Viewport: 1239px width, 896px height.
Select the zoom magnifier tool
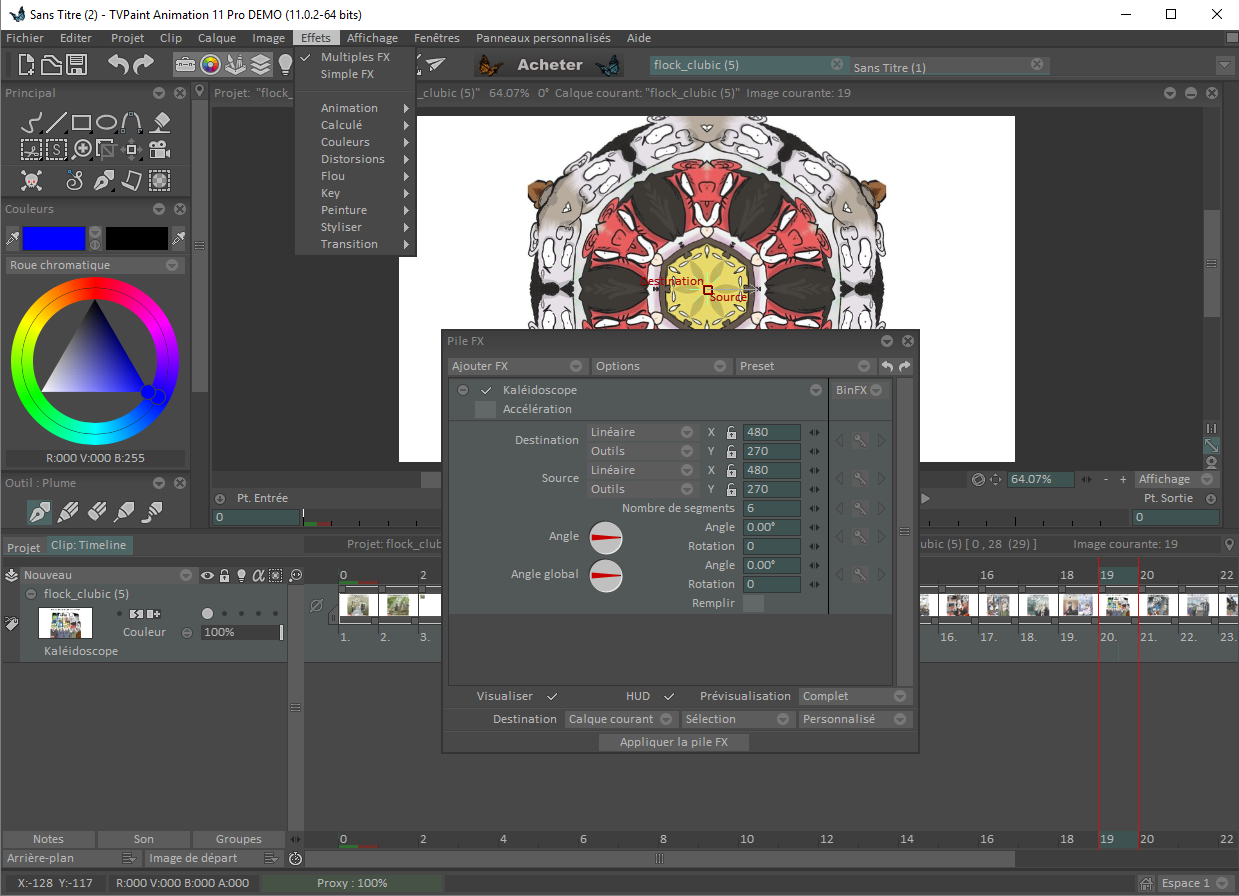tap(82, 150)
